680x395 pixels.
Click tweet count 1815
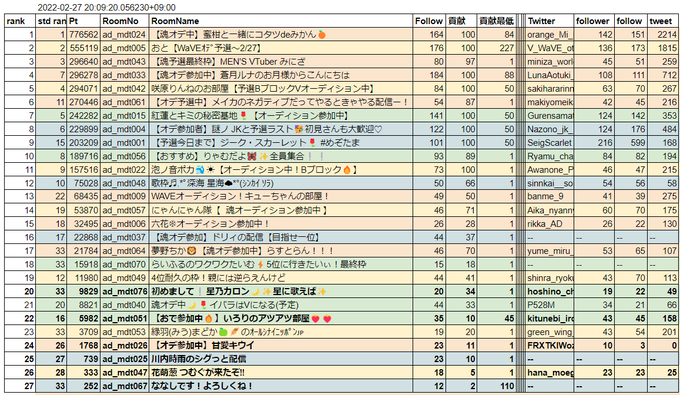click(x=667, y=48)
